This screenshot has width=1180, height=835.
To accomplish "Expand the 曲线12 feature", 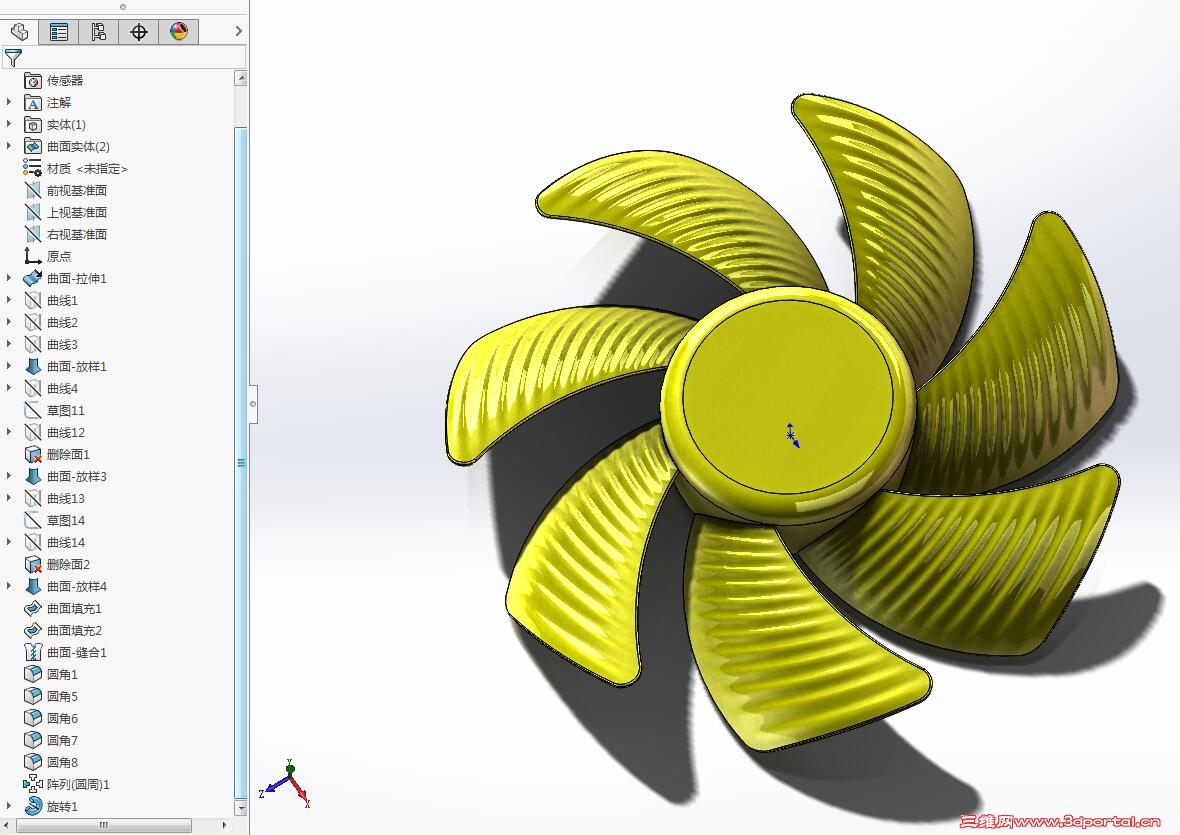I will tap(9, 432).
